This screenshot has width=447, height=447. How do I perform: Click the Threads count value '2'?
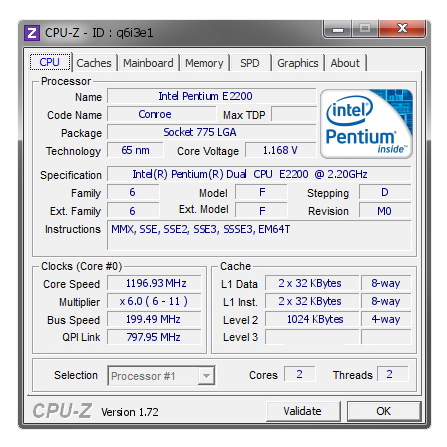392,374
